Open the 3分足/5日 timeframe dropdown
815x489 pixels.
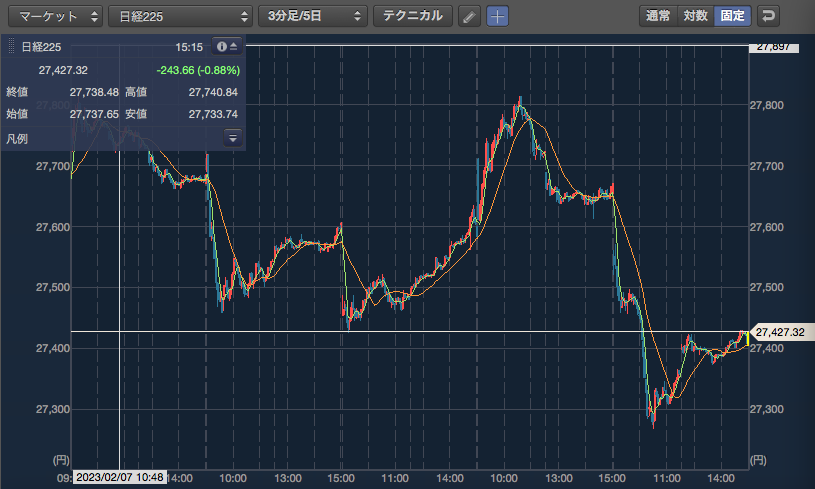click(313, 16)
